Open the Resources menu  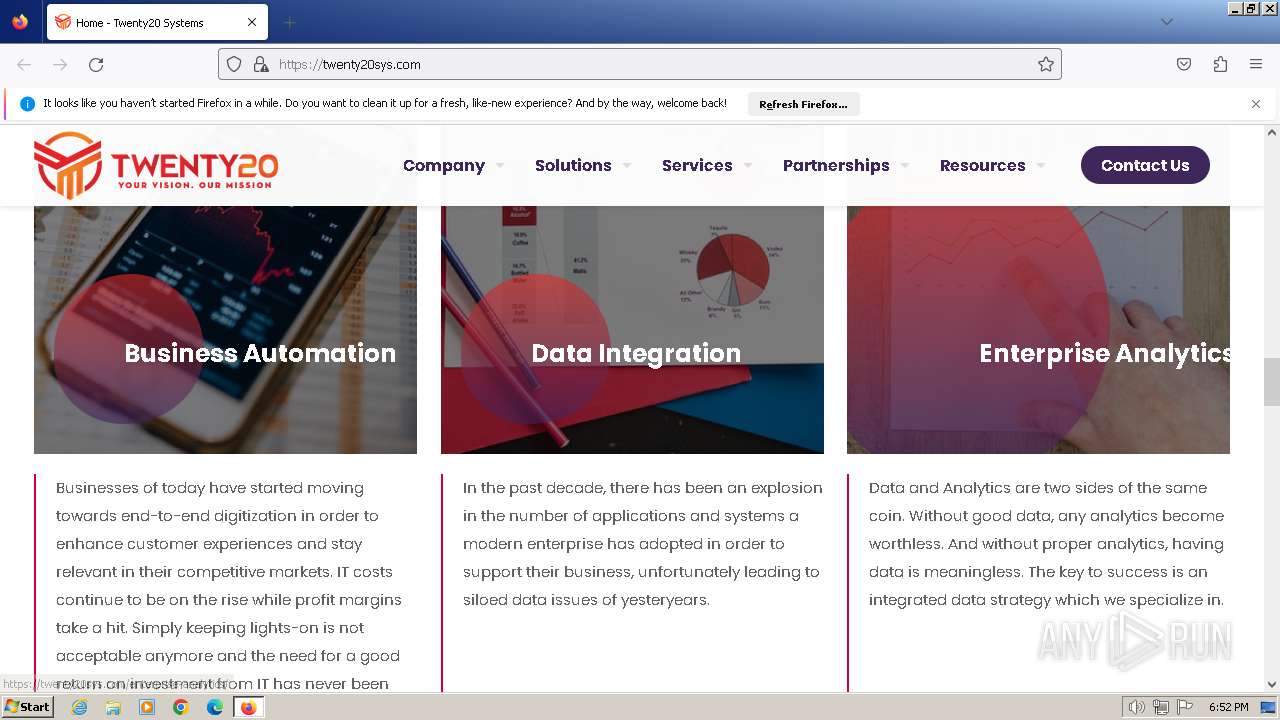click(982, 166)
